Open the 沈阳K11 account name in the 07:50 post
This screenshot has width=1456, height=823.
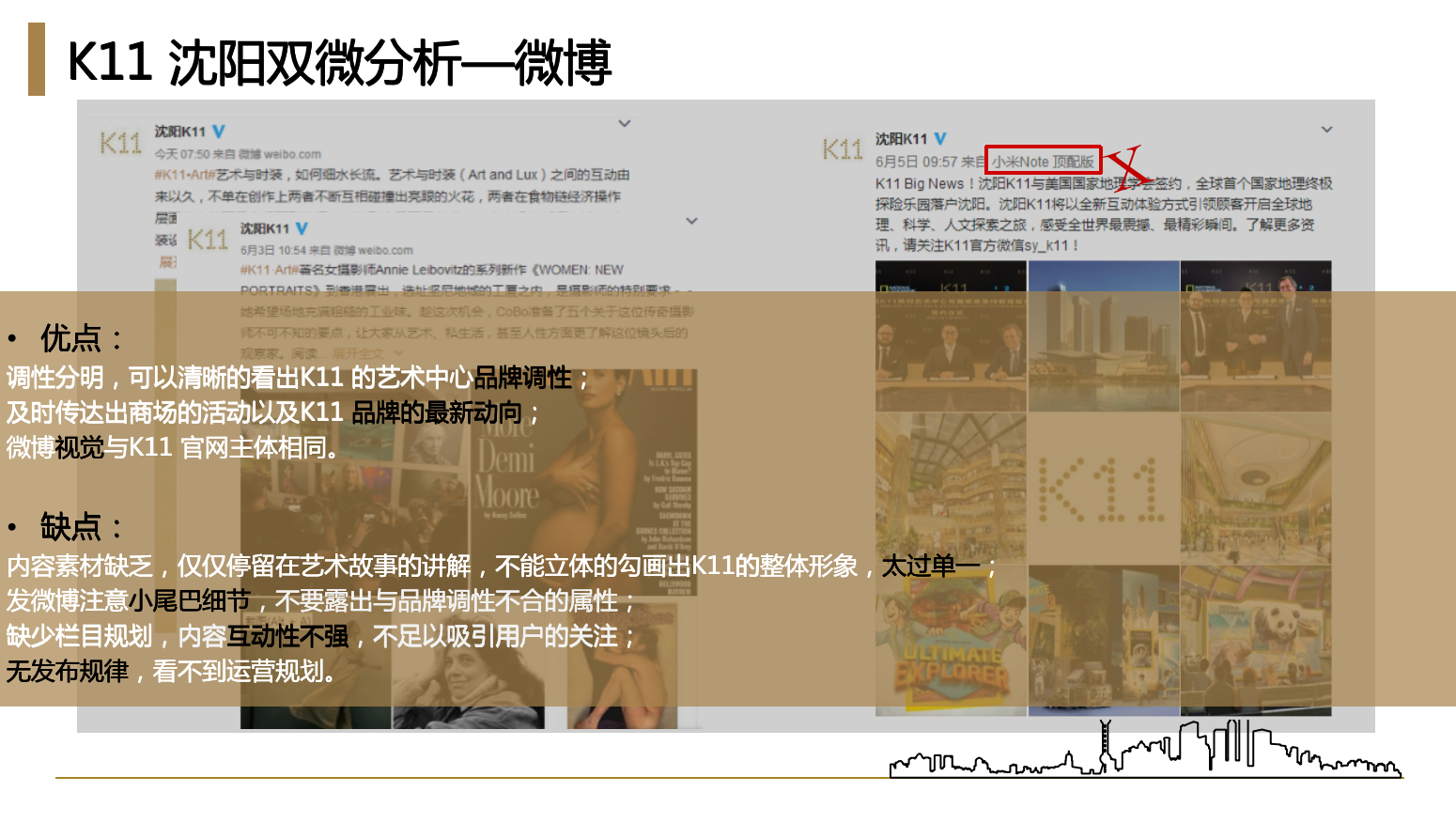[179, 132]
